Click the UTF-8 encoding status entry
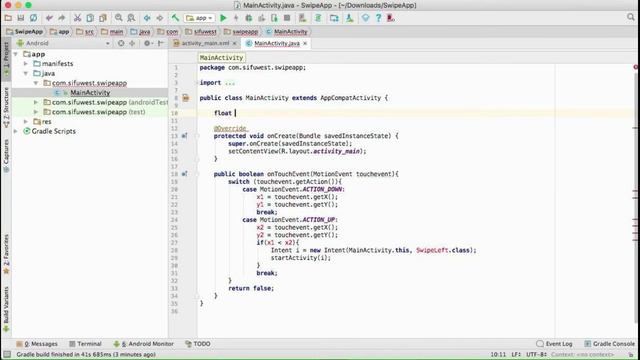The height and width of the screenshot is (360, 640). pyautogui.click(x=536, y=354)
